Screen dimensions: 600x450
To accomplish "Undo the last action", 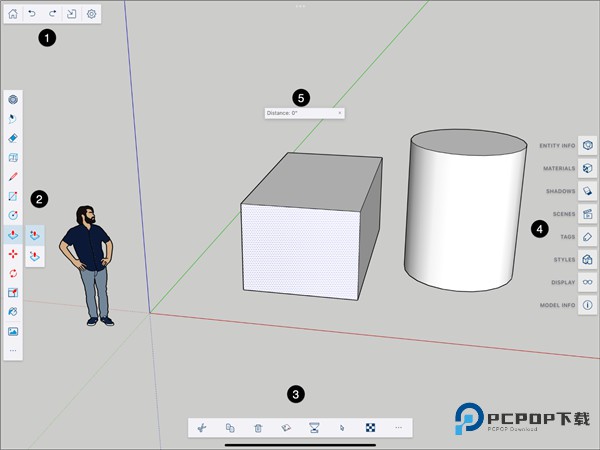I will point(33,14).
